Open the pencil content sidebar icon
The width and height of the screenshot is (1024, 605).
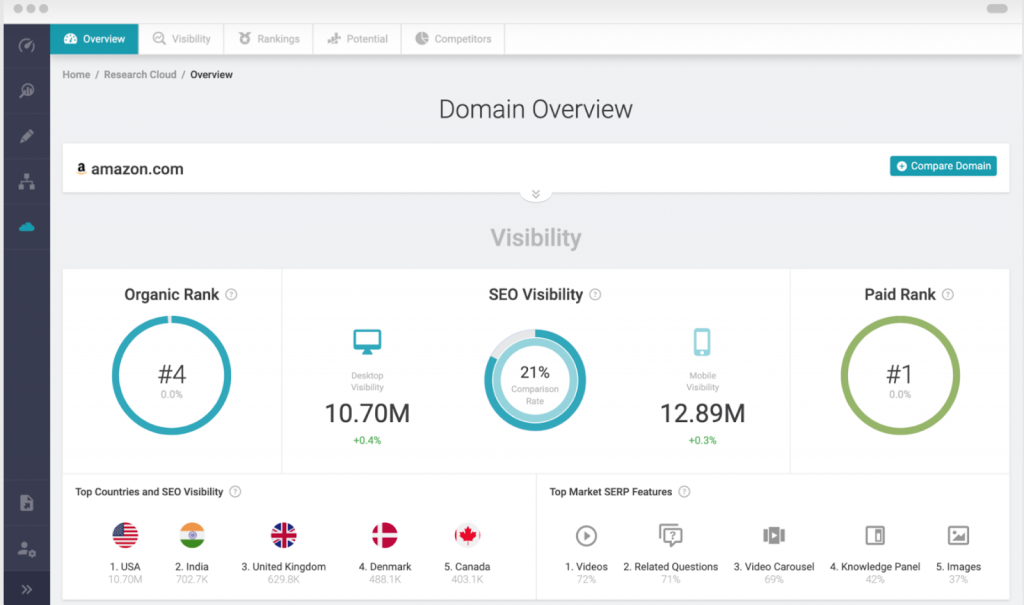click(27, 136)
